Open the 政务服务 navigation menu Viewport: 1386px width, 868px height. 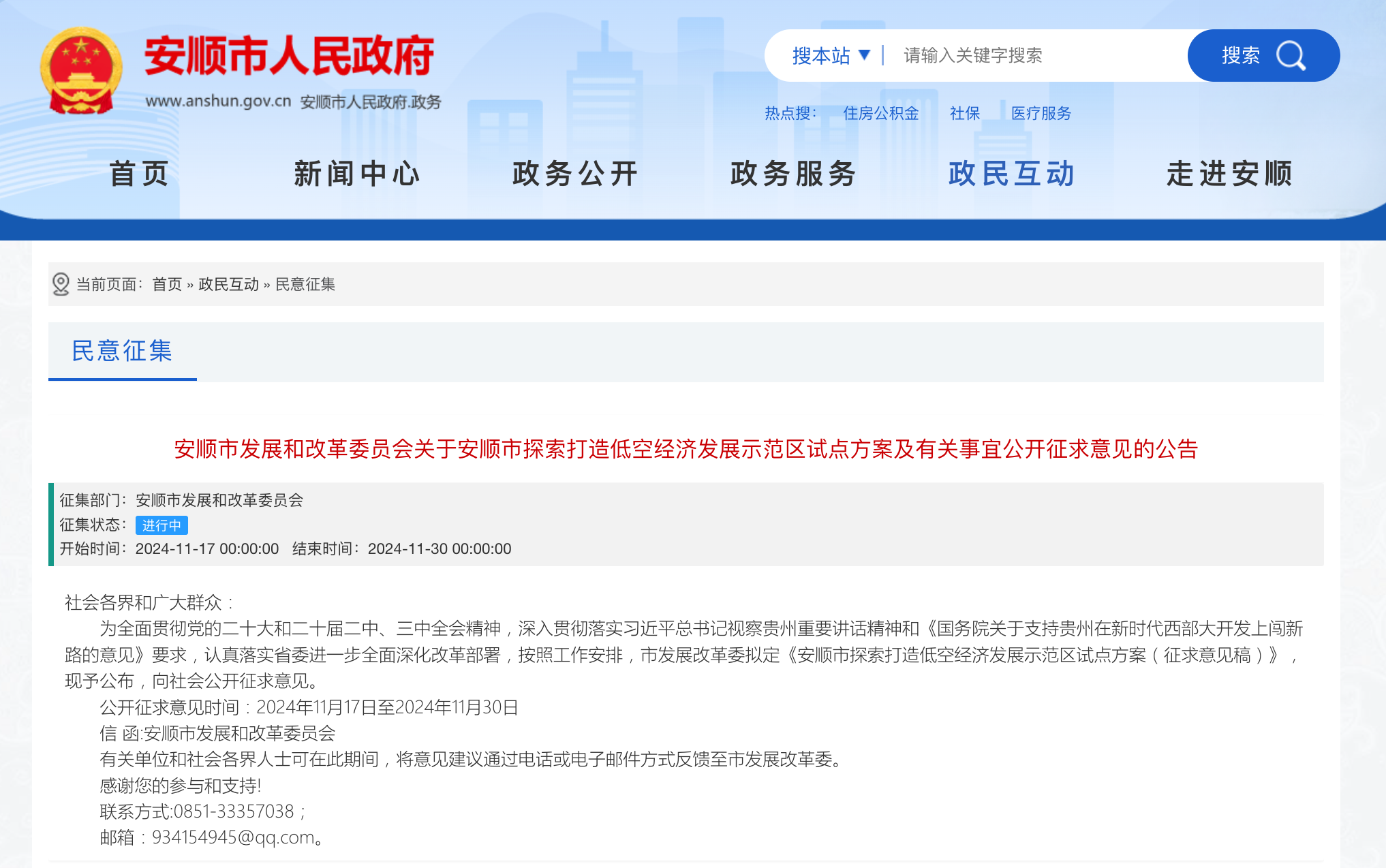[x=793, y=174]
